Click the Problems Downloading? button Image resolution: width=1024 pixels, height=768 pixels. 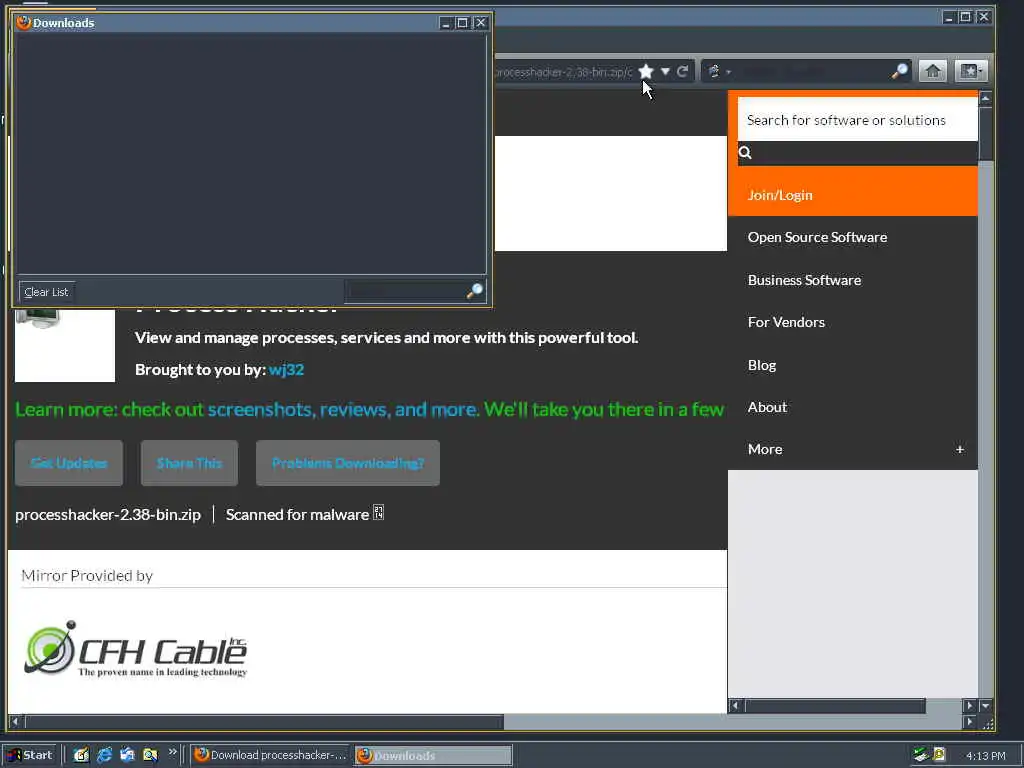(x=348, y=463)
